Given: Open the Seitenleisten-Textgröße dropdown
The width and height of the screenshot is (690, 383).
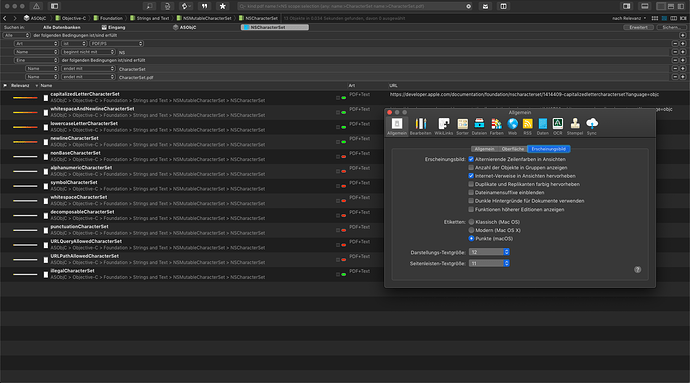Looking at the screenshot, I should 489,263.
